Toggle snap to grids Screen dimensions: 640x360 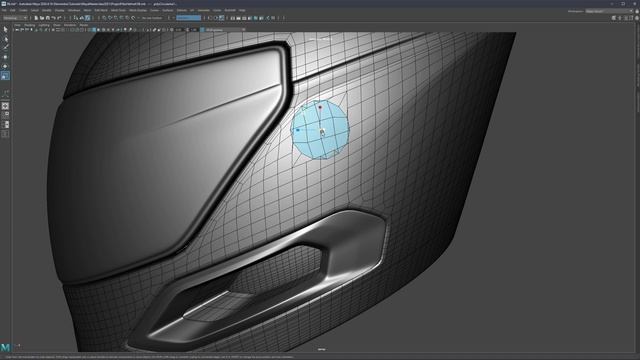click(104, 18)
